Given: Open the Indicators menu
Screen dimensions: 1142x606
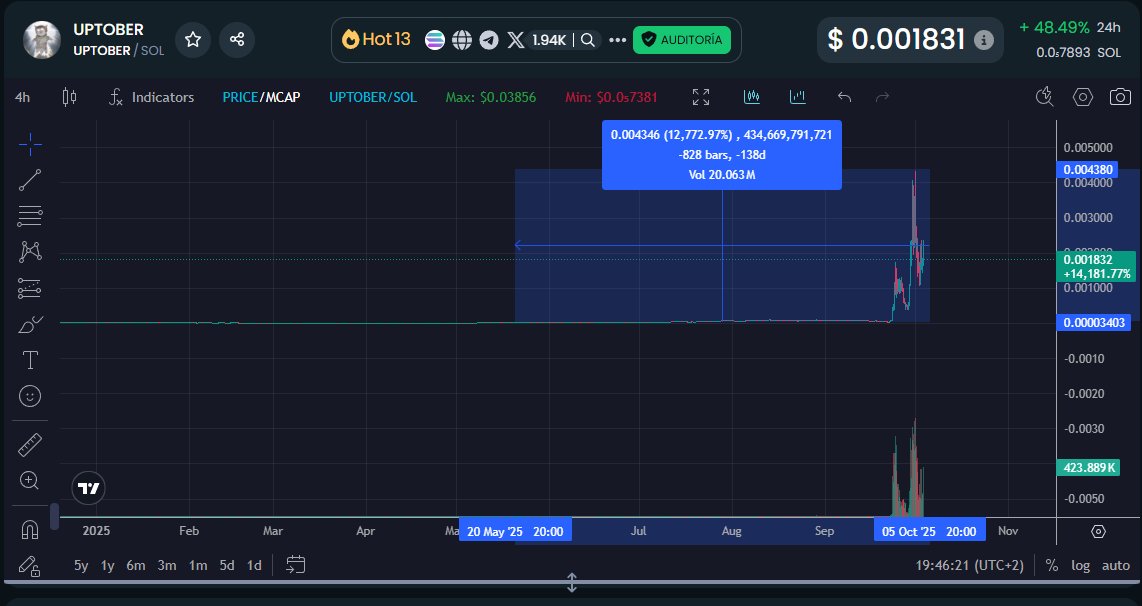Looking at the screenshot, I should pyautogui.click(x=151, y=97).
